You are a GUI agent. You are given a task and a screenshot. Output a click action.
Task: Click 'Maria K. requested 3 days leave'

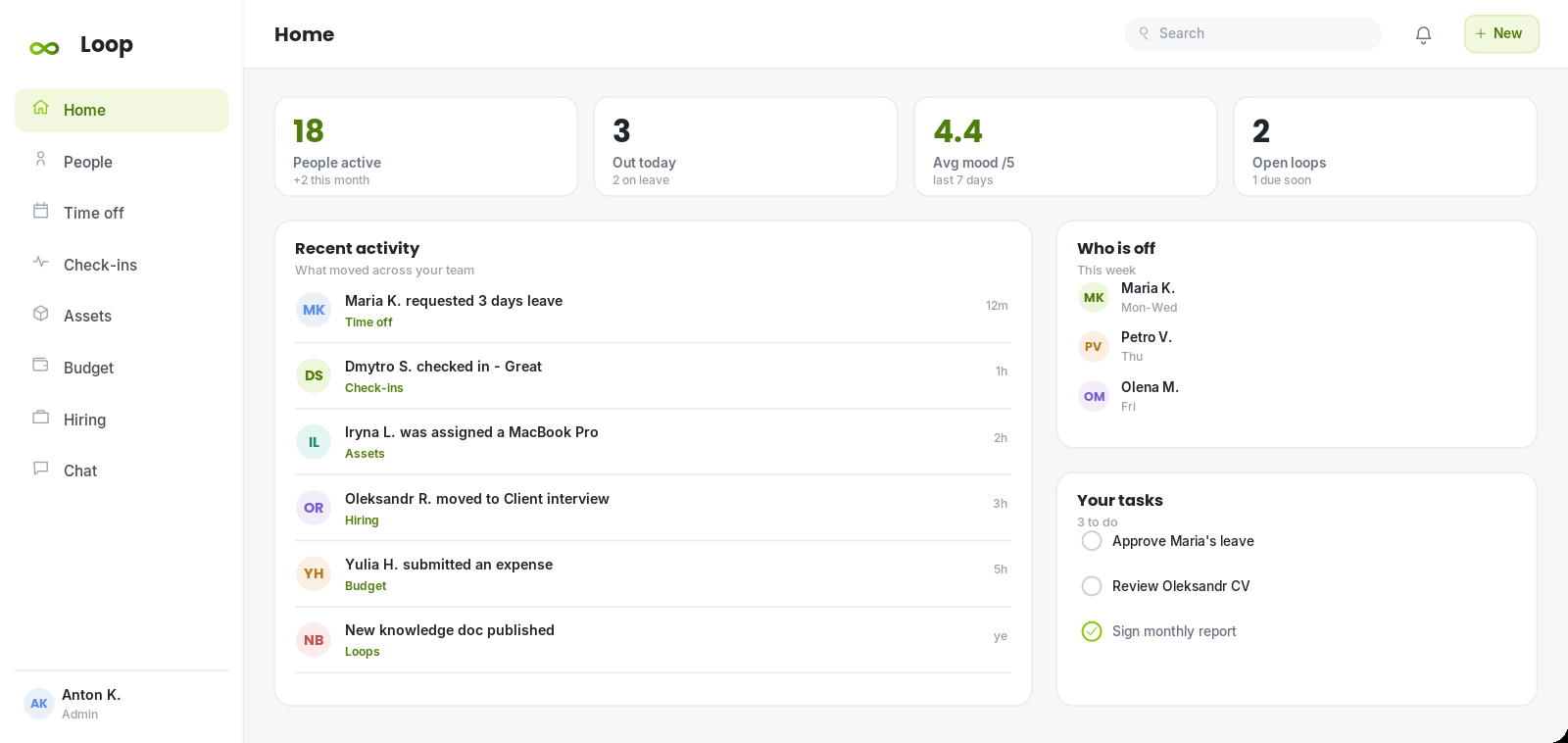(454, 301)
